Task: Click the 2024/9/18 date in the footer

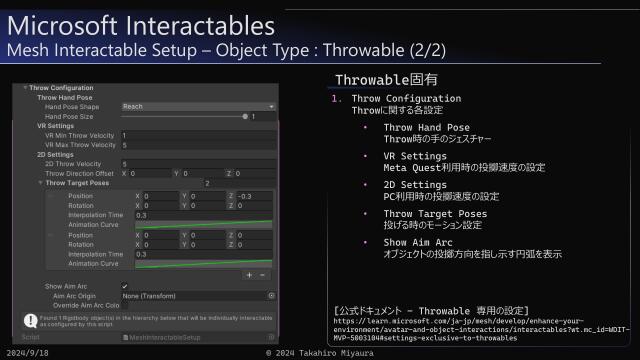Action: click(27, 353)
